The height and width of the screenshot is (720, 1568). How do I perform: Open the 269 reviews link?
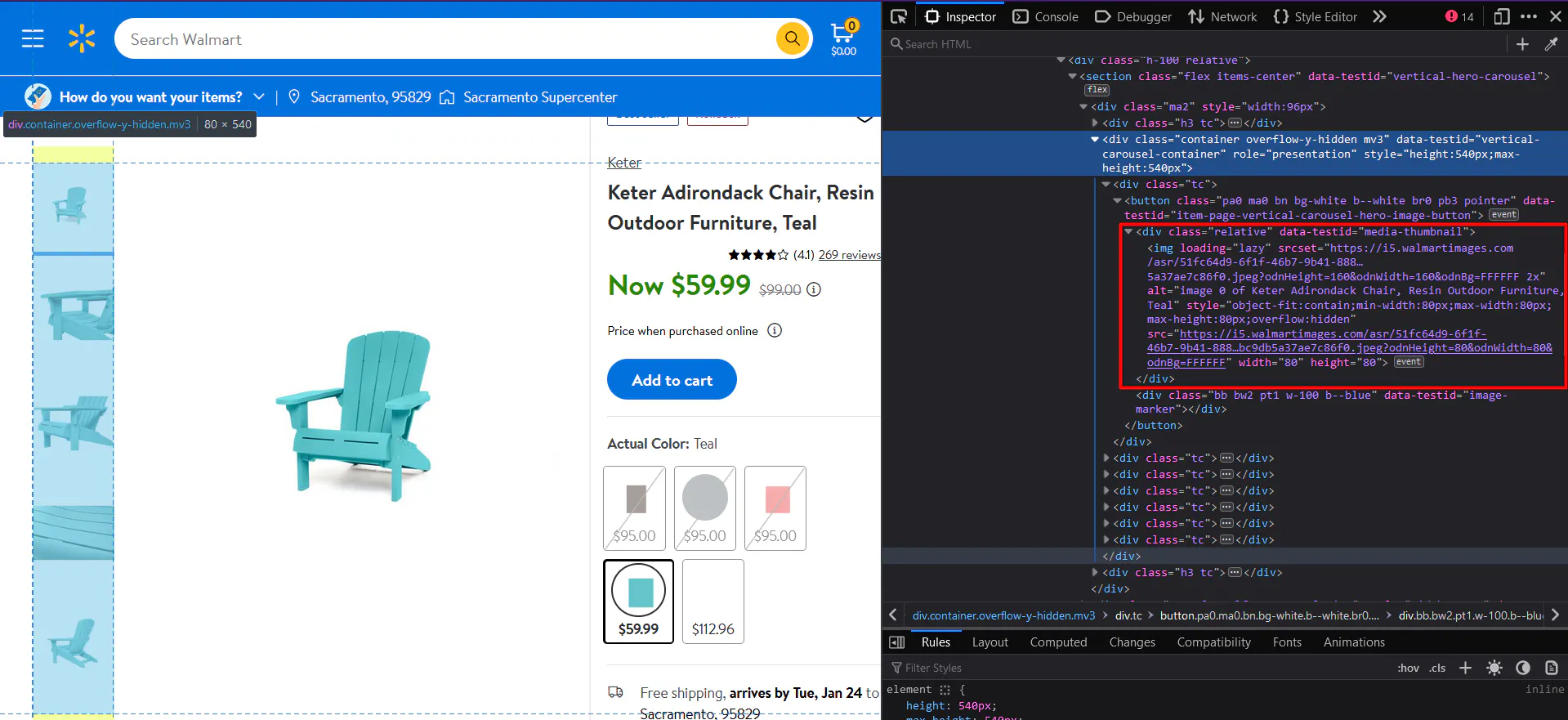850,255
